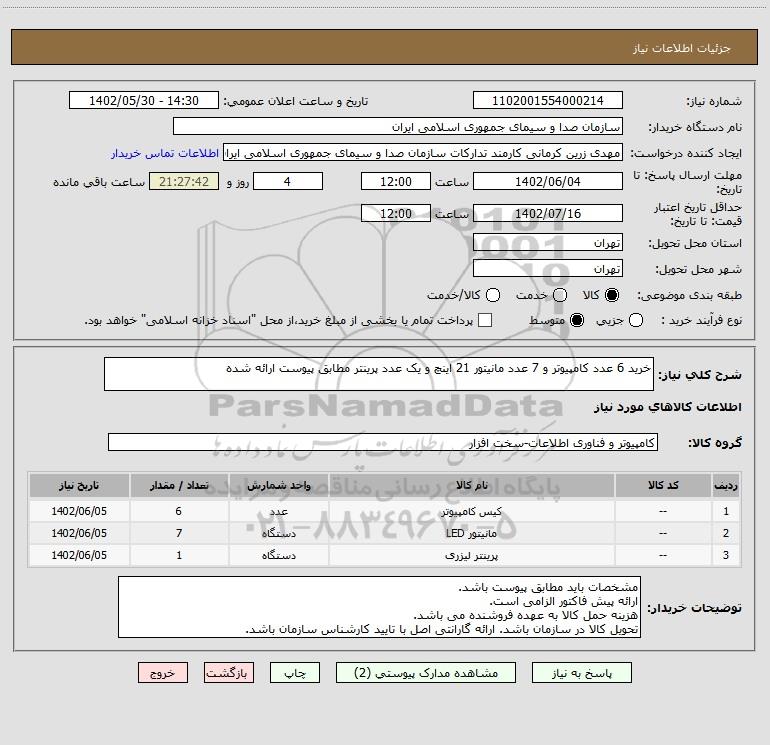Click the واحد شمارش column header

(278, 485)
